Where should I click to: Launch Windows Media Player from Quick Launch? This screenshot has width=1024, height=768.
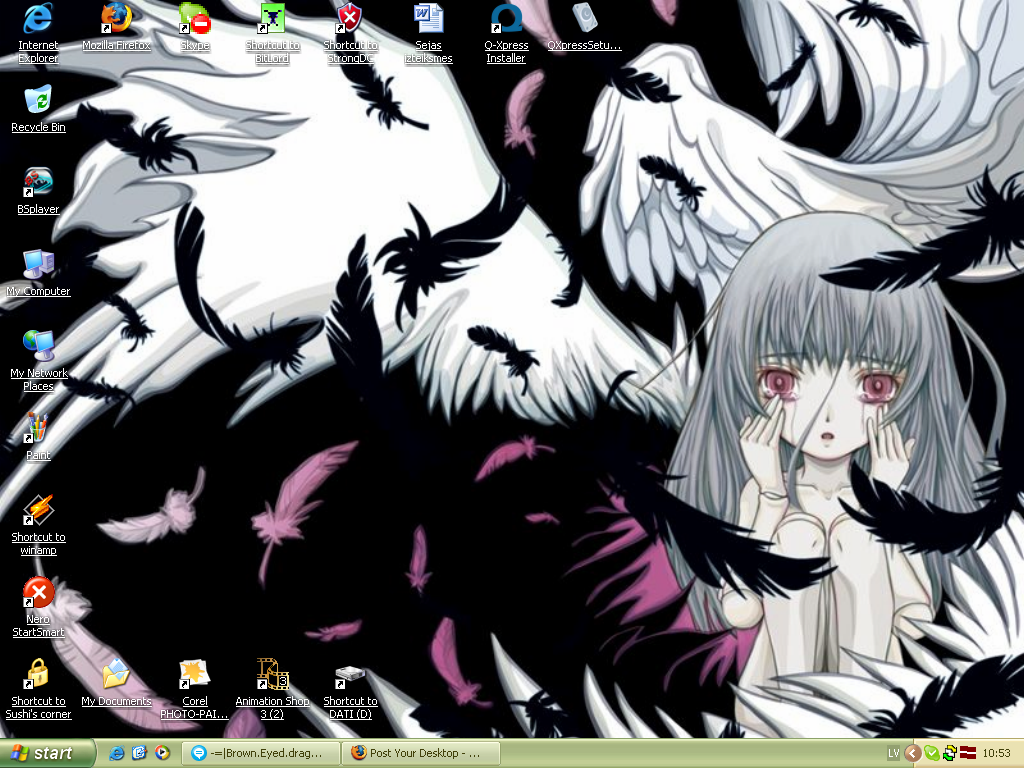point(162,753)
